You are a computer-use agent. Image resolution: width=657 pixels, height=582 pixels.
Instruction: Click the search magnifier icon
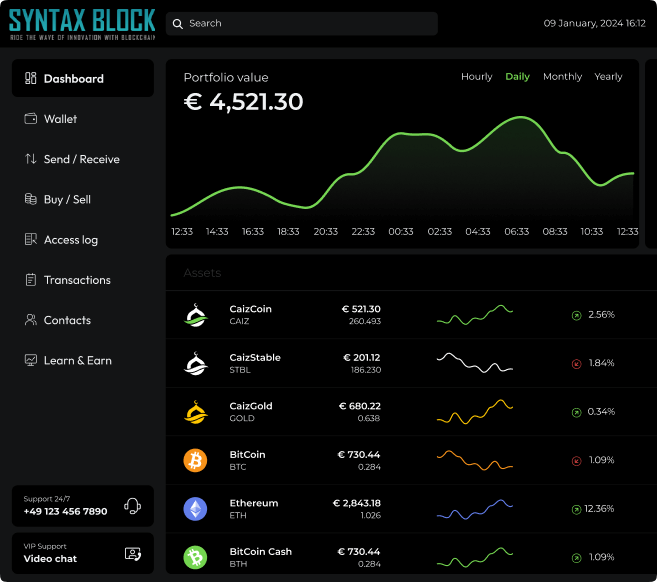pyautogui.click(x=177, y=23)
